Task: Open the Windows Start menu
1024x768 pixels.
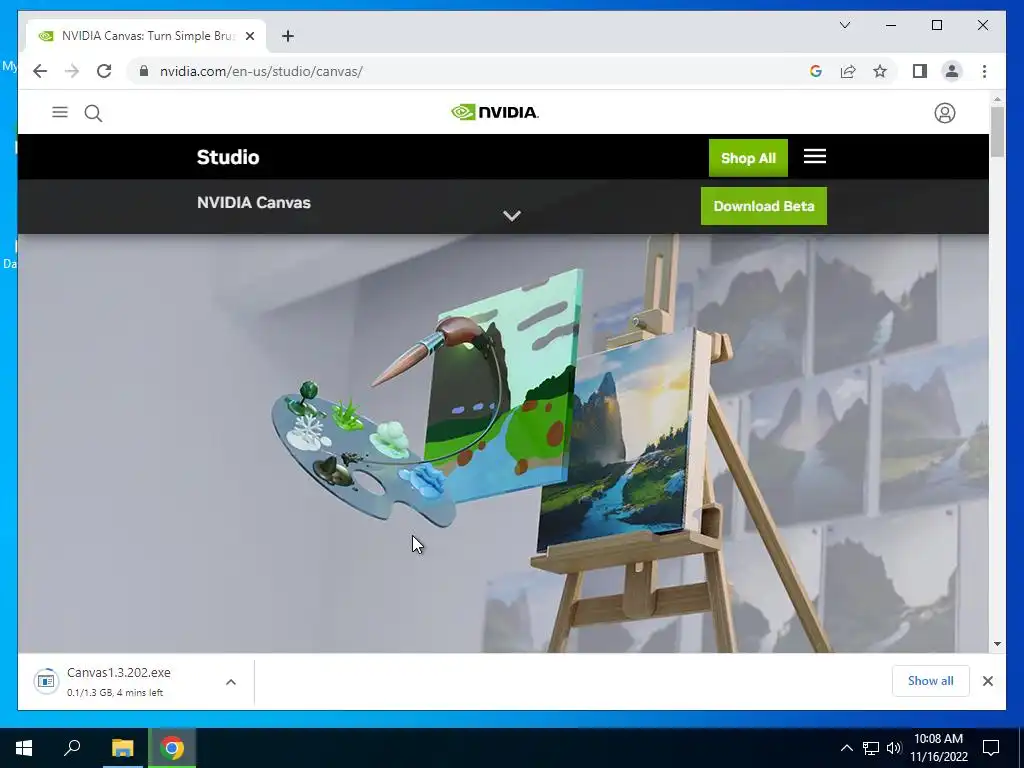Action: (x=24, y=748)
